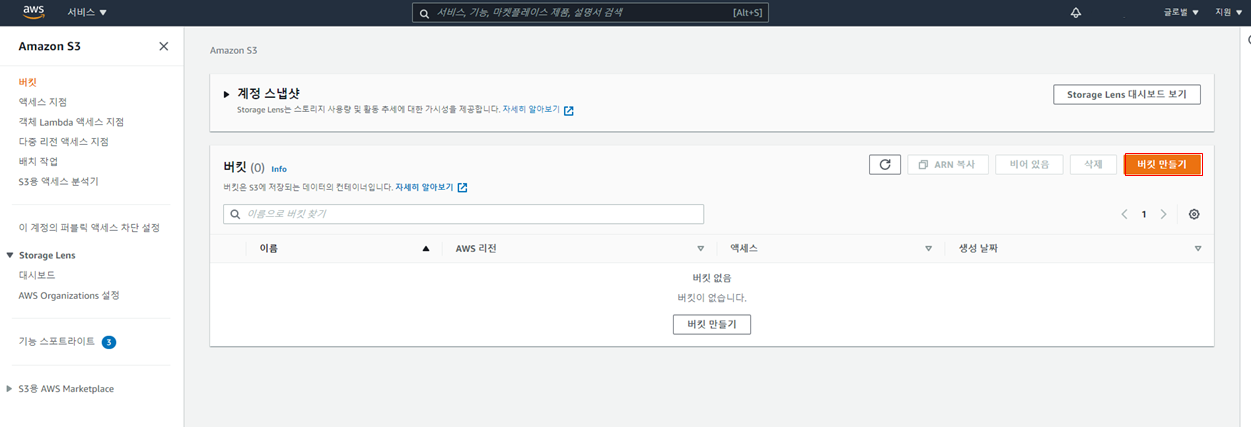Open 기능 스포트라이트 in the sidebar
This screenshot has width=1251, height=427.
(x=57, y=341)
